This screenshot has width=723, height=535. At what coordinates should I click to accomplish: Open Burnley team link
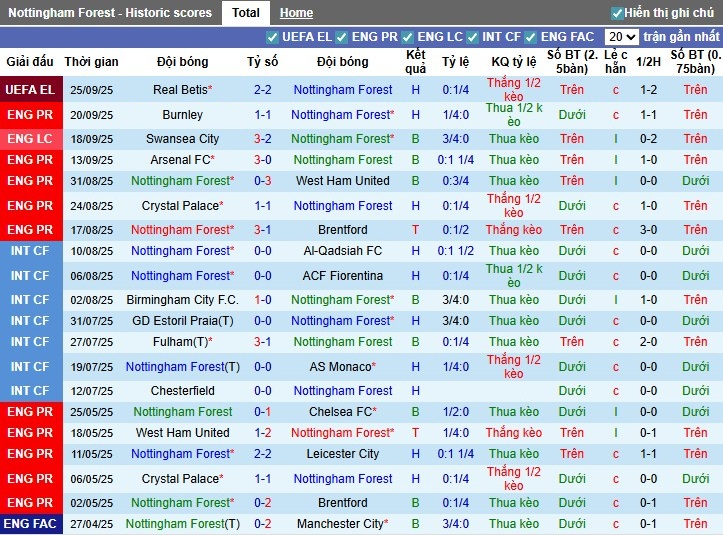click(x=182, y=115)
